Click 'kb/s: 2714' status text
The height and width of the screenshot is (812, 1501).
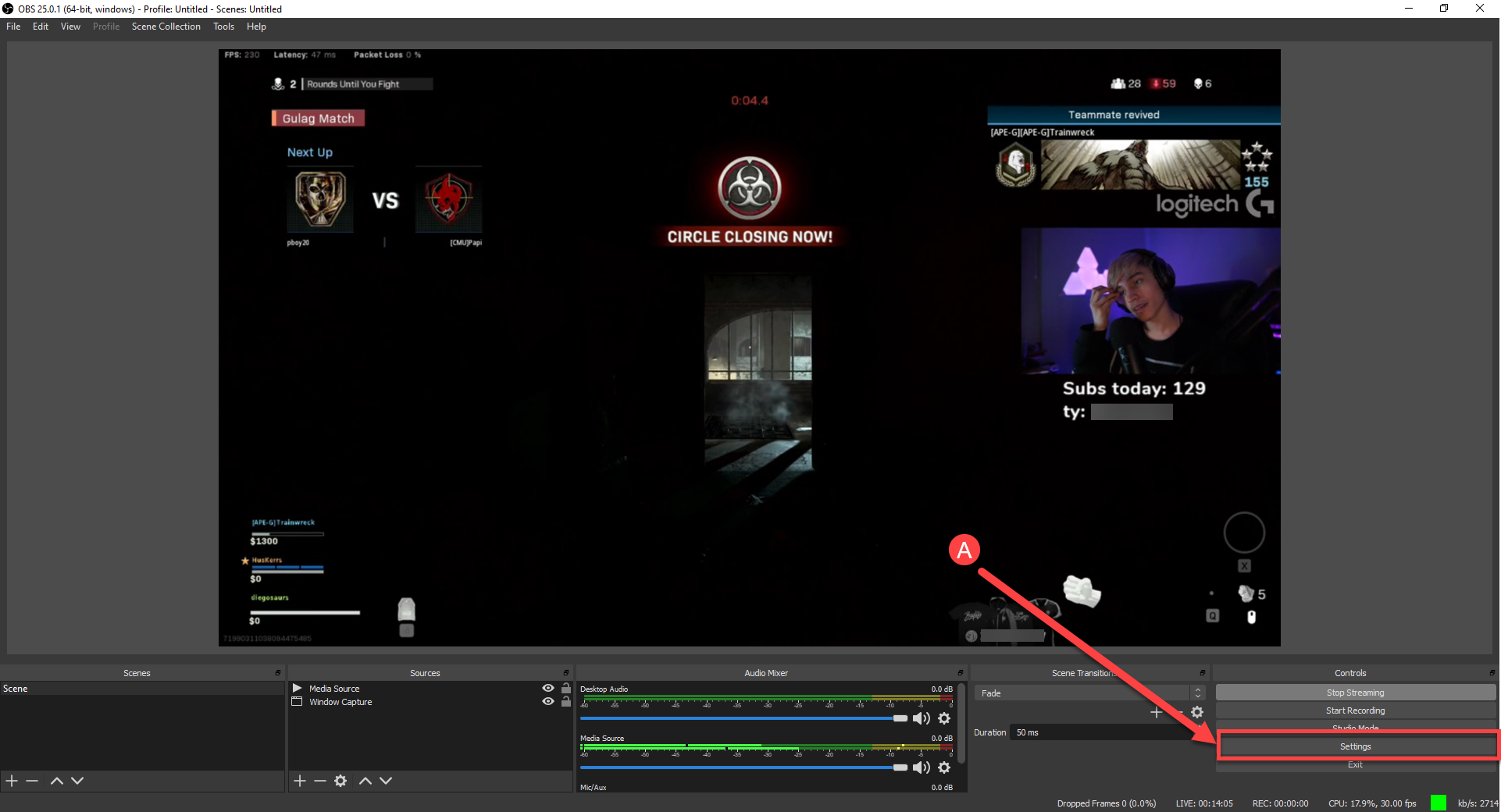(1478, 803)
